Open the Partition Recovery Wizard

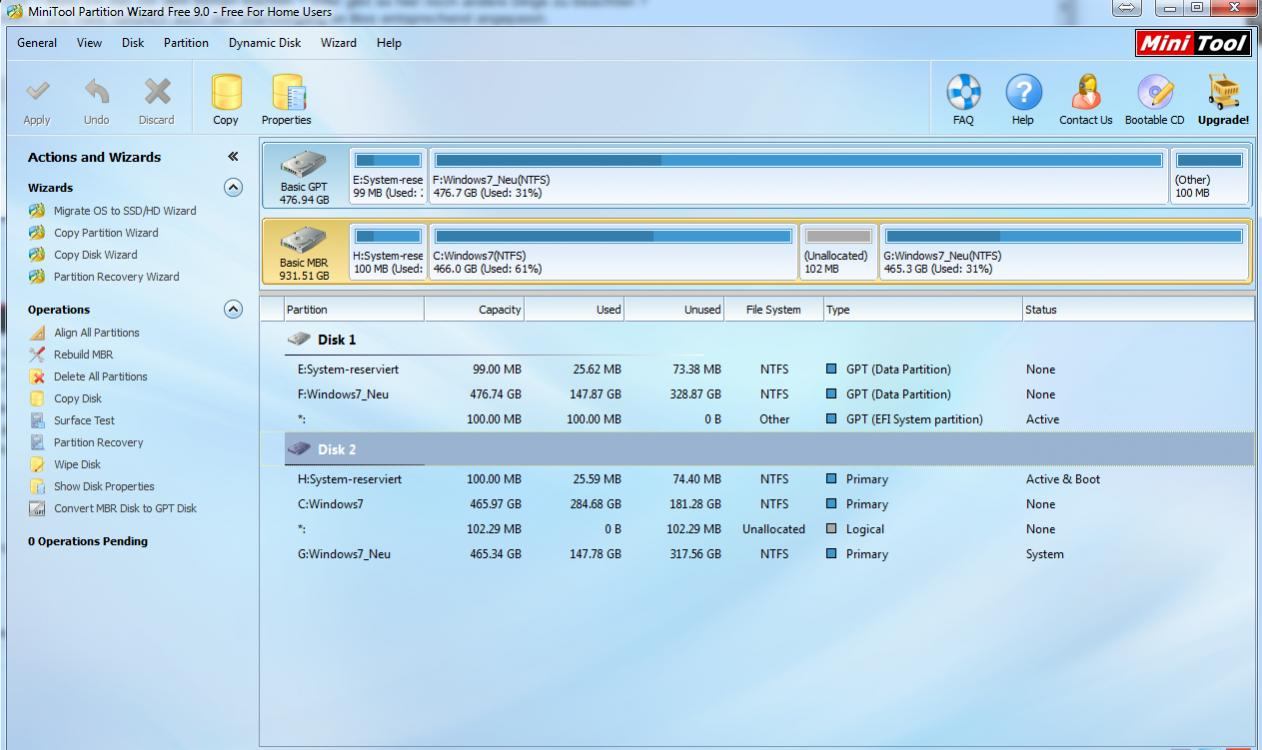point(116,277)
